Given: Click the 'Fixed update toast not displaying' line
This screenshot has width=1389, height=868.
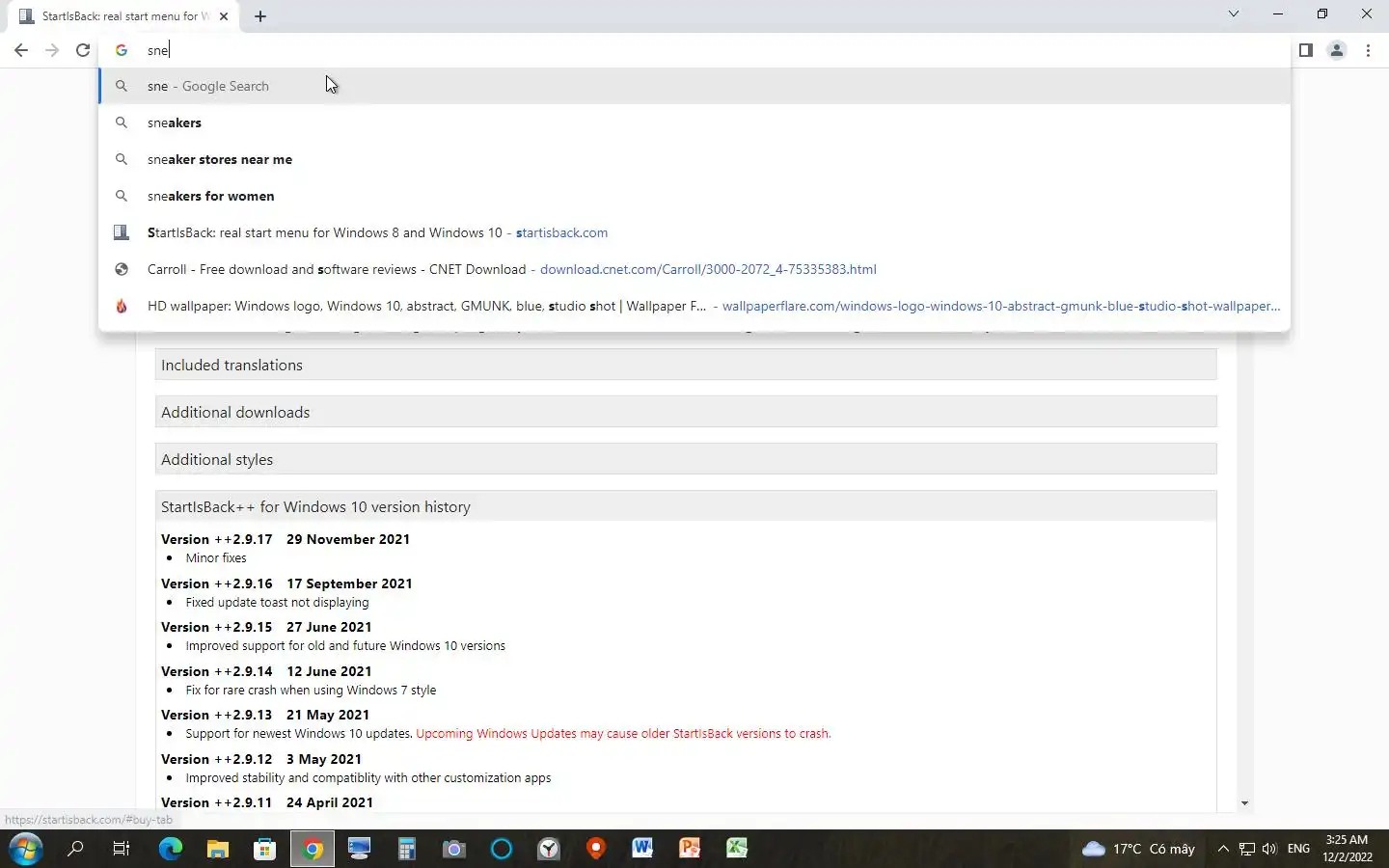Looking at the screenshot, I should click(277, 602).
